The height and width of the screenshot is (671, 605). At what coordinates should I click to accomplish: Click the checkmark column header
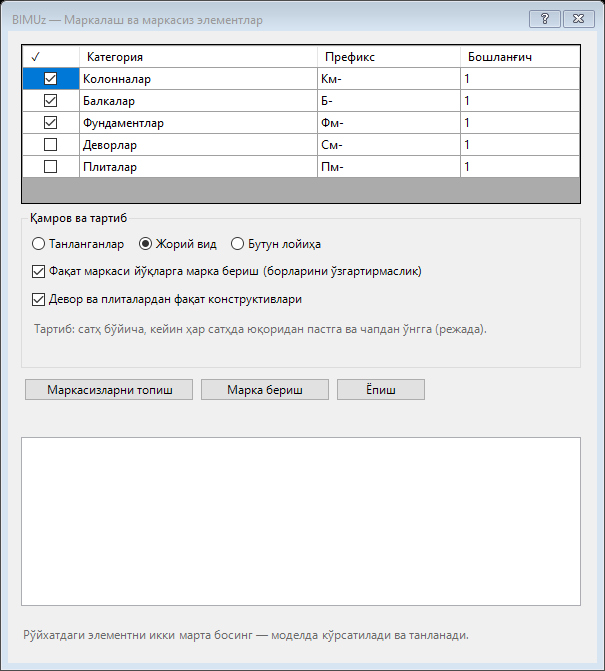point(51,57)
